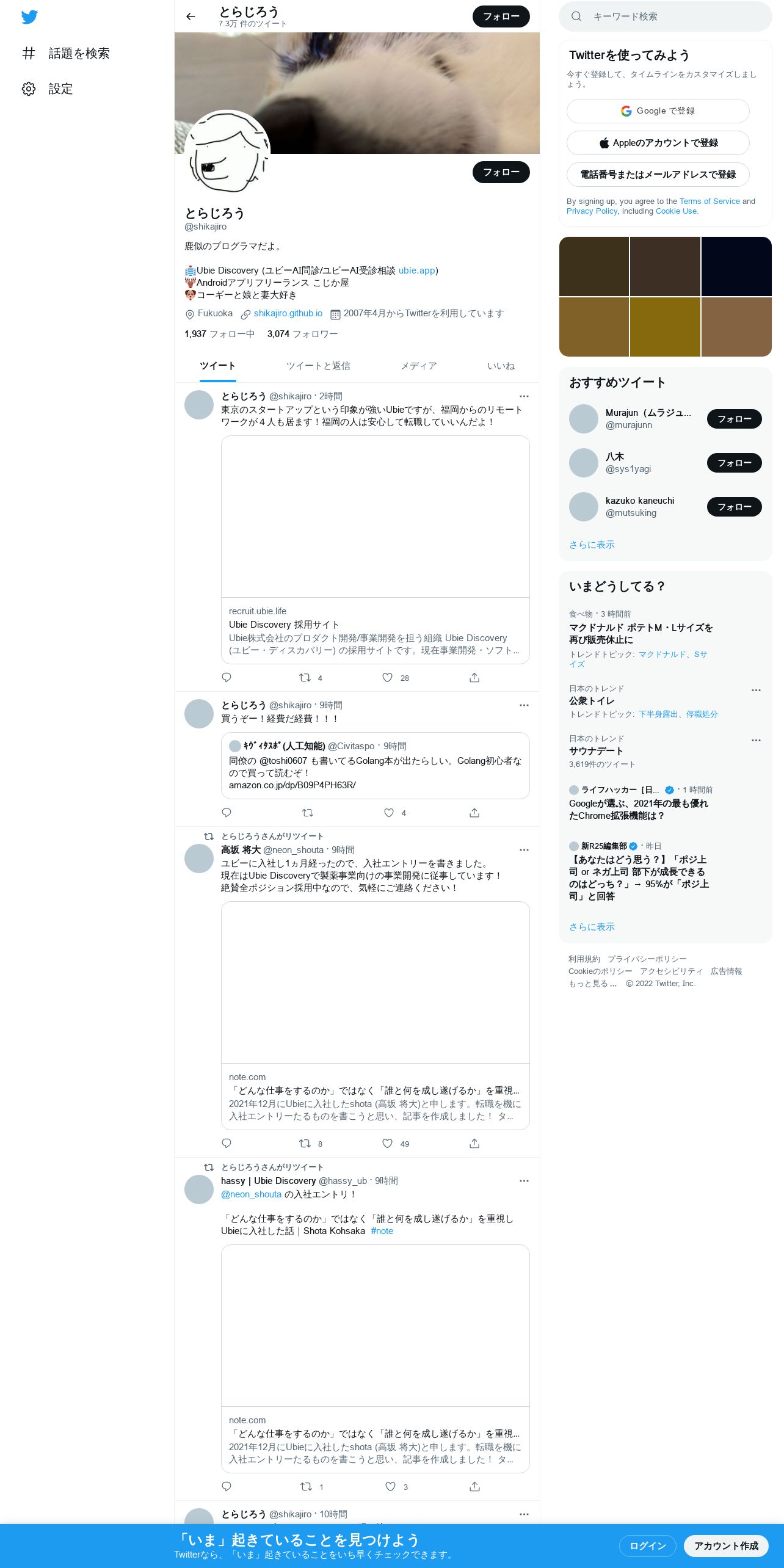
Task: Click the Twitter bird logo
Action: [29, 17]
